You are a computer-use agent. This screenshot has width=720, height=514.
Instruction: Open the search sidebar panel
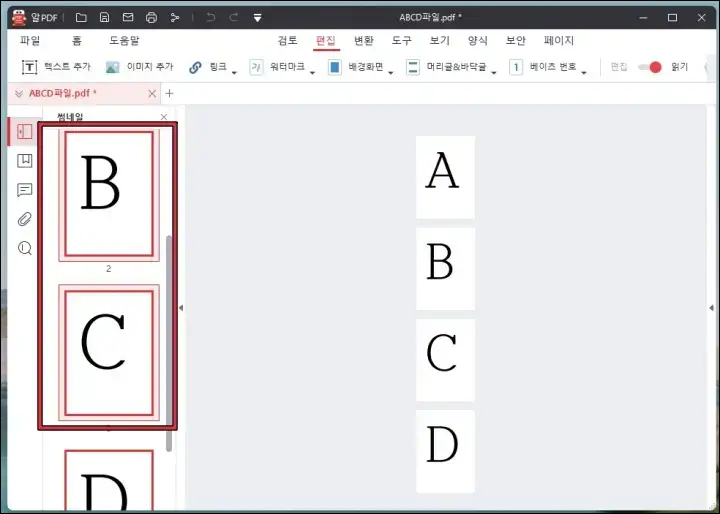[24, 248]
